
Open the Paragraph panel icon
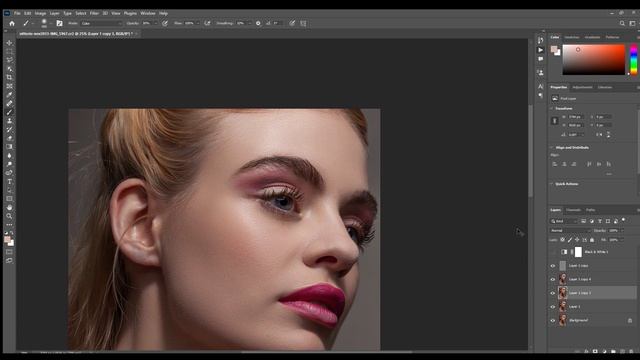(540, 96)
